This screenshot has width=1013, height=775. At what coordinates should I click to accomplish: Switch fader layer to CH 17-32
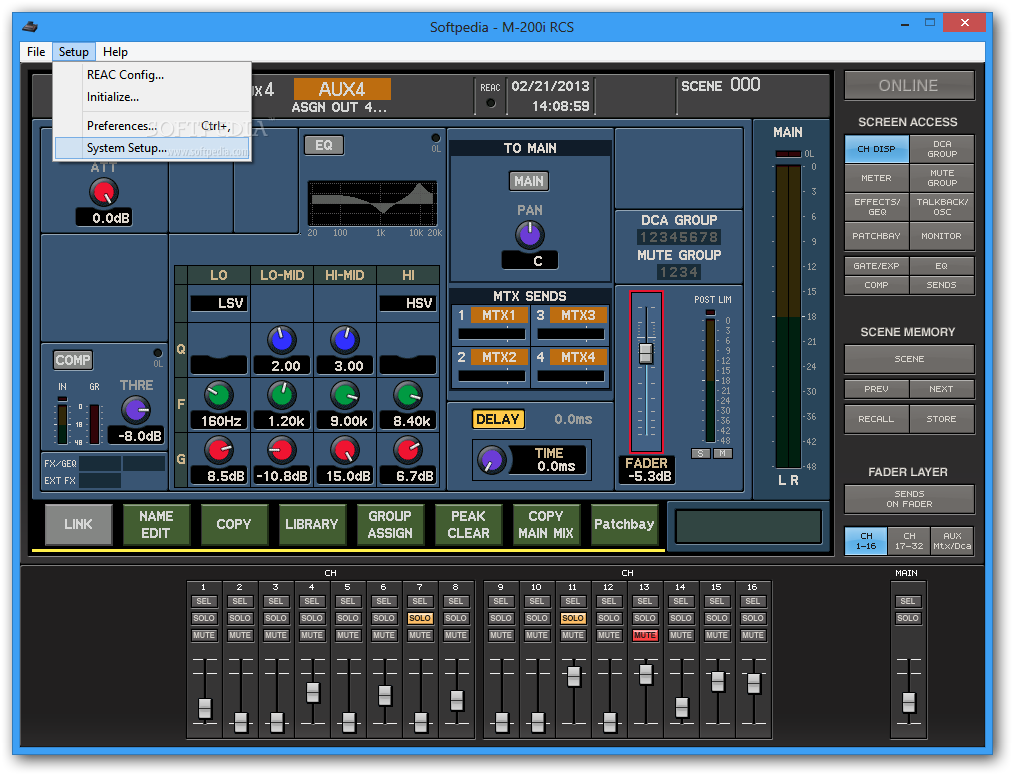(x=909, y=541)
